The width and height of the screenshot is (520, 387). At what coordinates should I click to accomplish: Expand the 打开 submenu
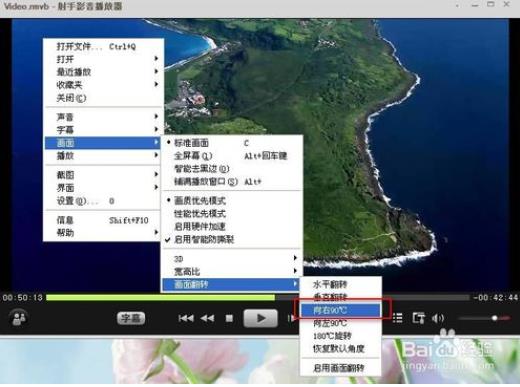pyautogui.click(x=104, y=59)
